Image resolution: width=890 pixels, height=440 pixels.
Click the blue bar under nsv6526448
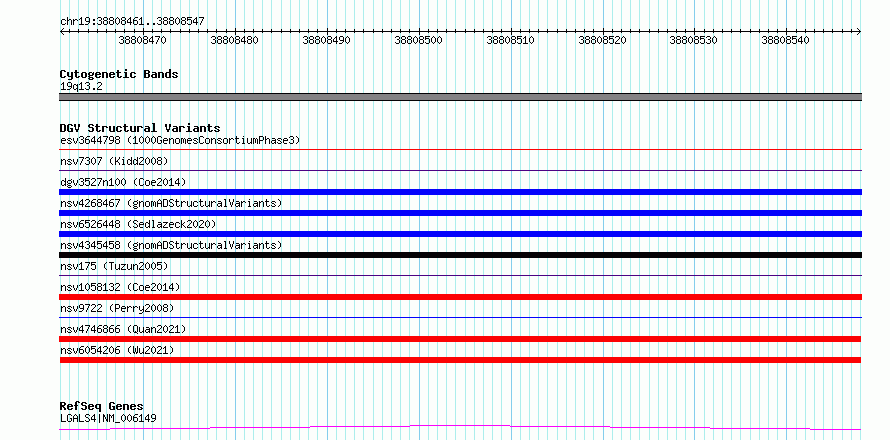click(x=460, y=234)
